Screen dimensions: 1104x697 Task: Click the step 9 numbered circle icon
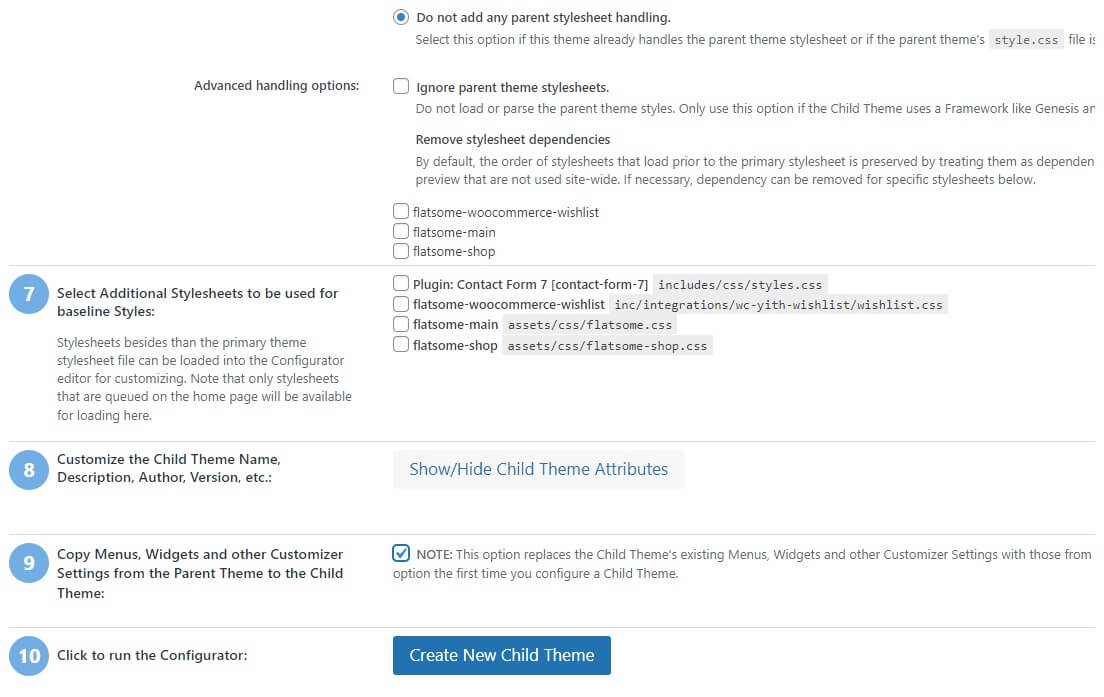[30, 554]
